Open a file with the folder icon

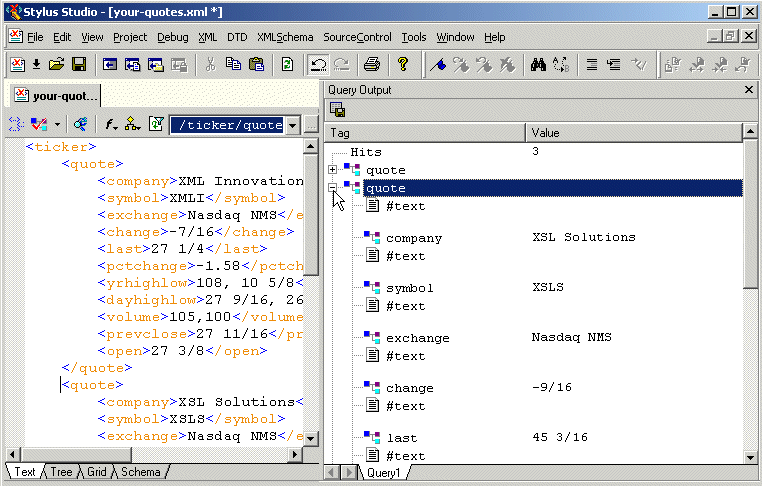57,65
